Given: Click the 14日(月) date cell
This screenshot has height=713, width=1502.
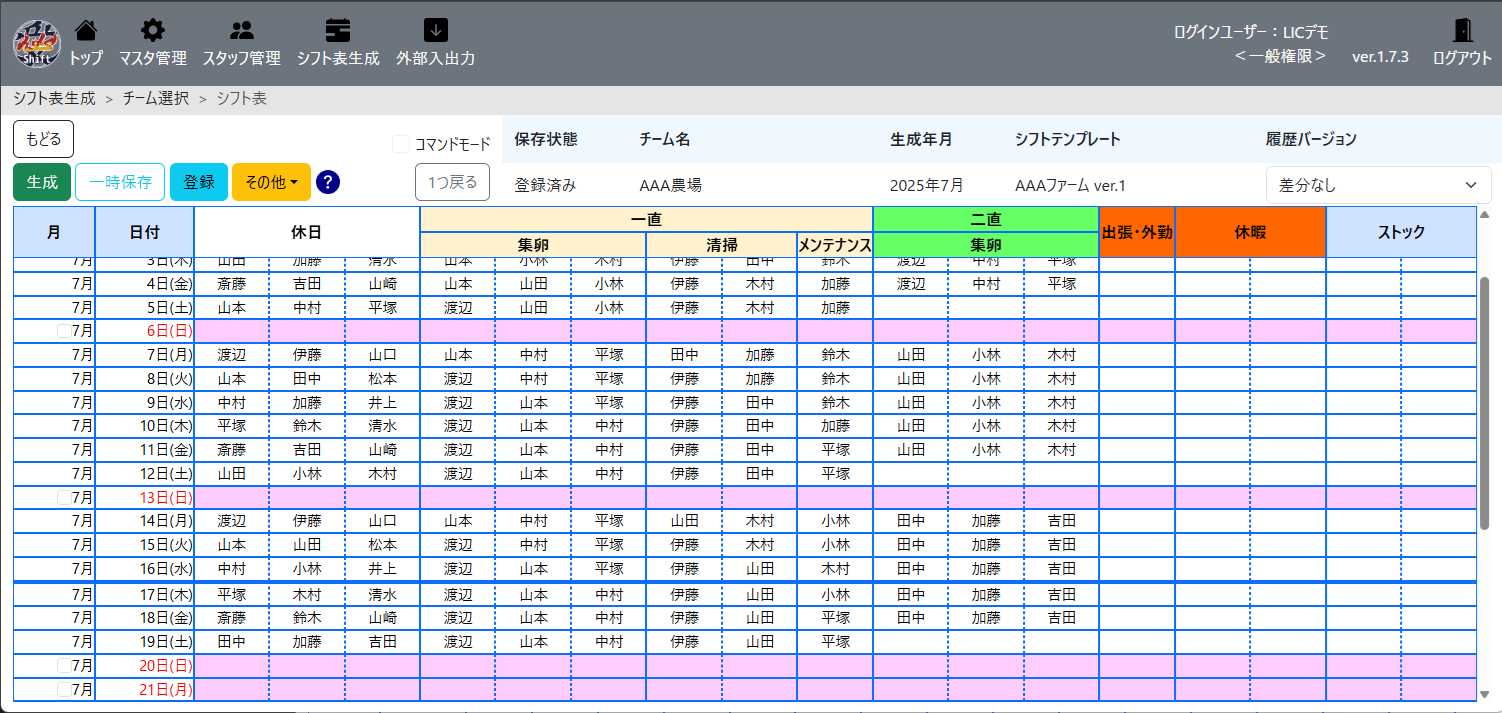Looking at the screenshot, I should click(144, 521).
